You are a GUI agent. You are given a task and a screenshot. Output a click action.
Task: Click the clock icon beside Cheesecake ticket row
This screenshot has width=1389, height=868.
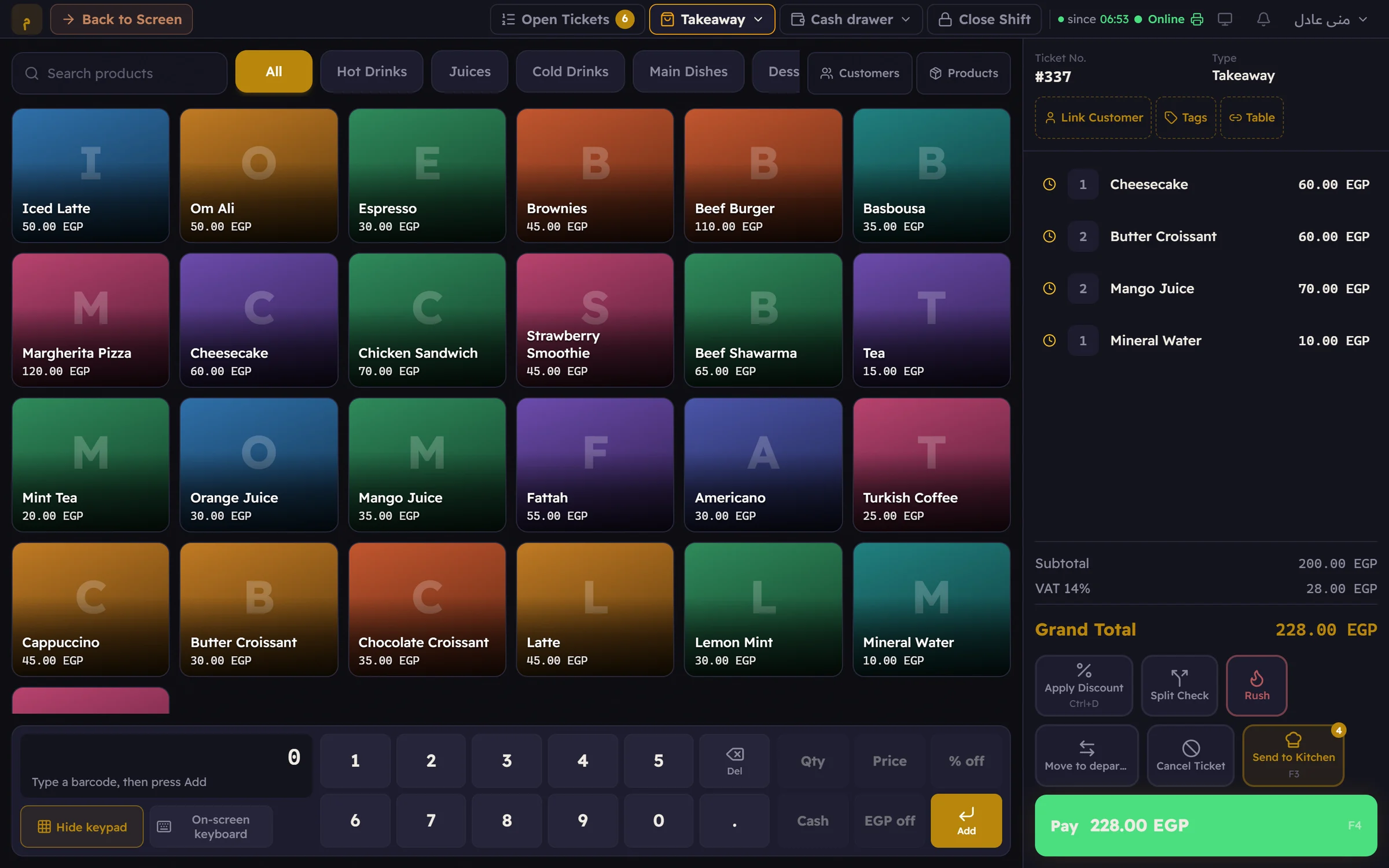(1049, 185)
